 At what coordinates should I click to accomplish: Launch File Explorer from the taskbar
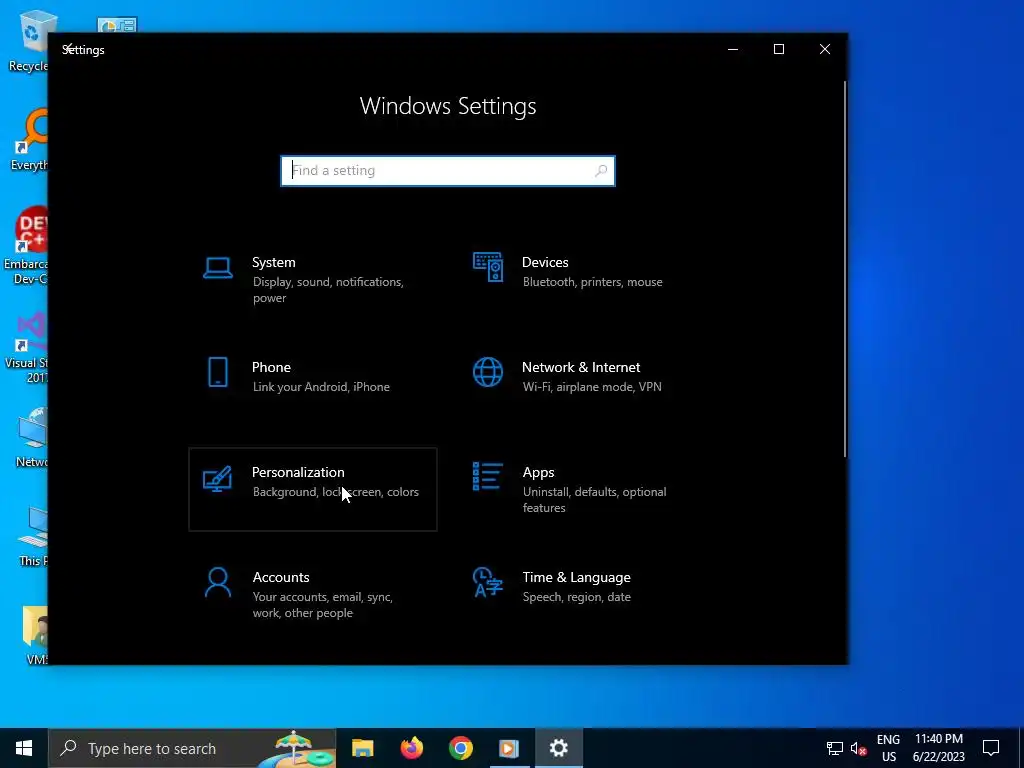coord(362,748)
